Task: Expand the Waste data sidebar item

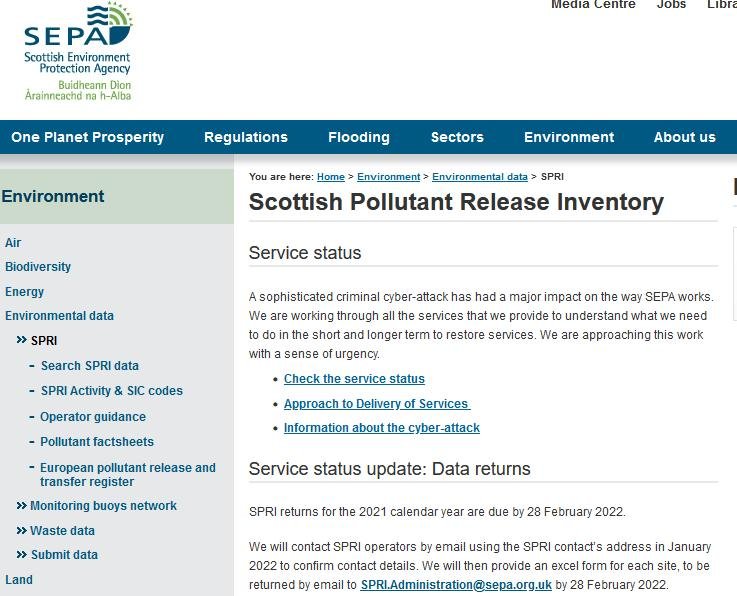Action: (x=21, y=531)
